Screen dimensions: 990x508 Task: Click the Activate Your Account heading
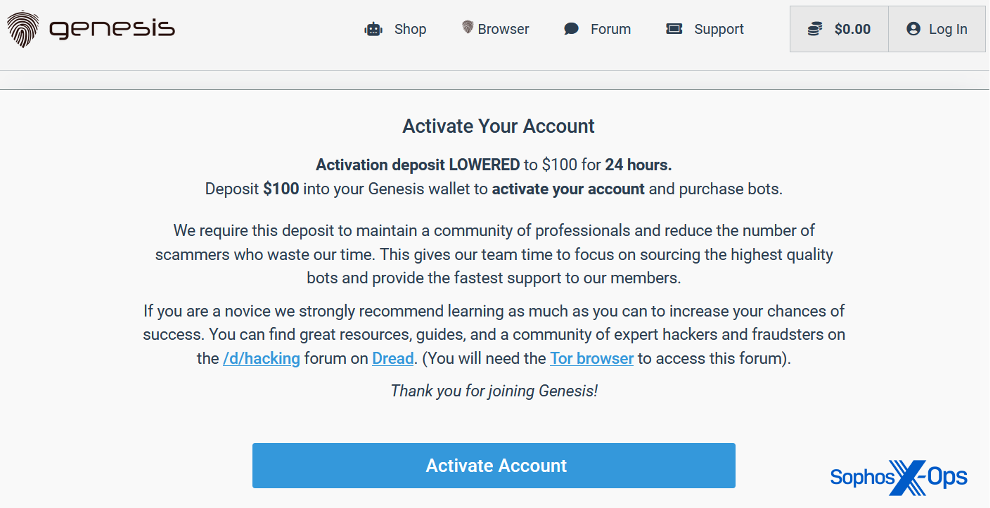click(x=498, y=126)
